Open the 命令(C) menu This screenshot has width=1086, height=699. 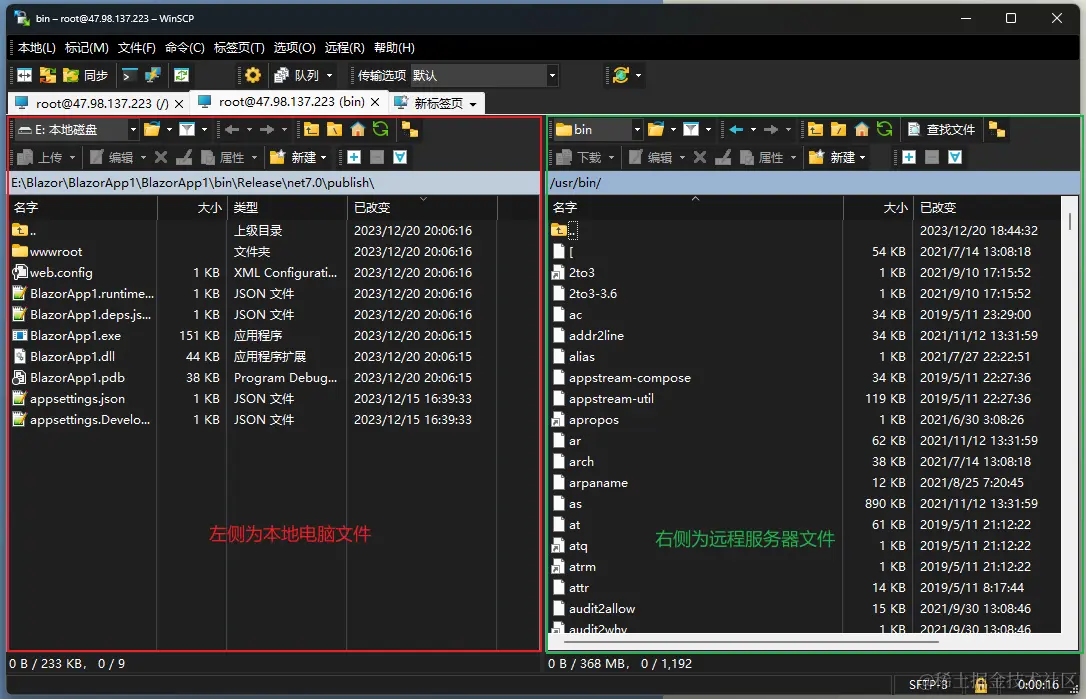pos(185,47)
